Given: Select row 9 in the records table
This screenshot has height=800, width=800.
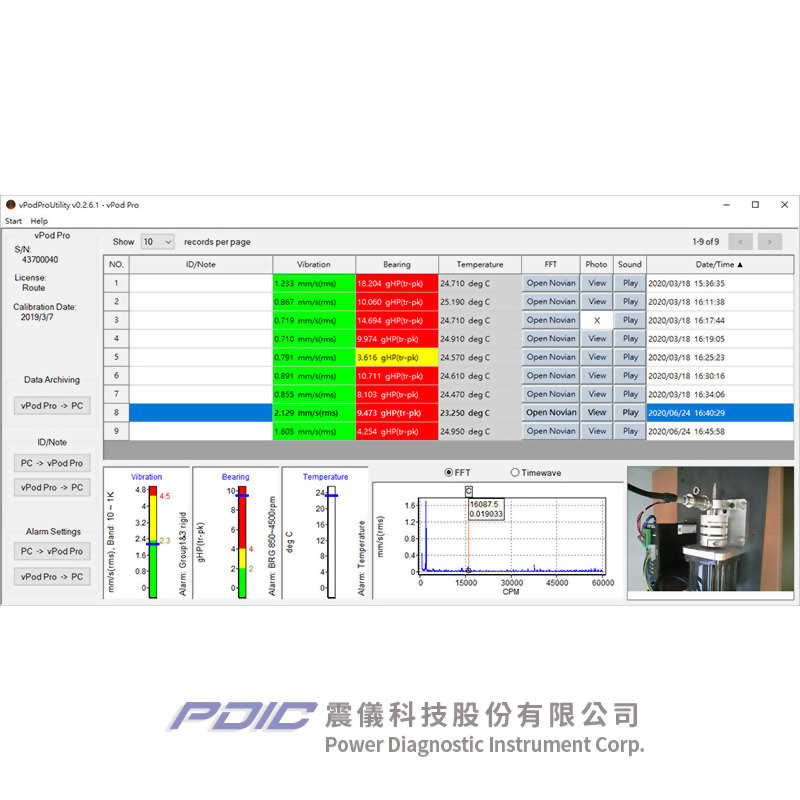Looking at the screenshot, I should pyautogui.click(x=200, y=431).
